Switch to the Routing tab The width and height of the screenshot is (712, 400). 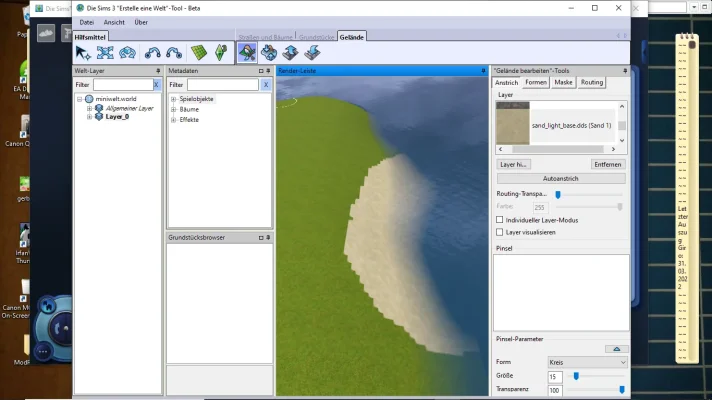point(592,82)
